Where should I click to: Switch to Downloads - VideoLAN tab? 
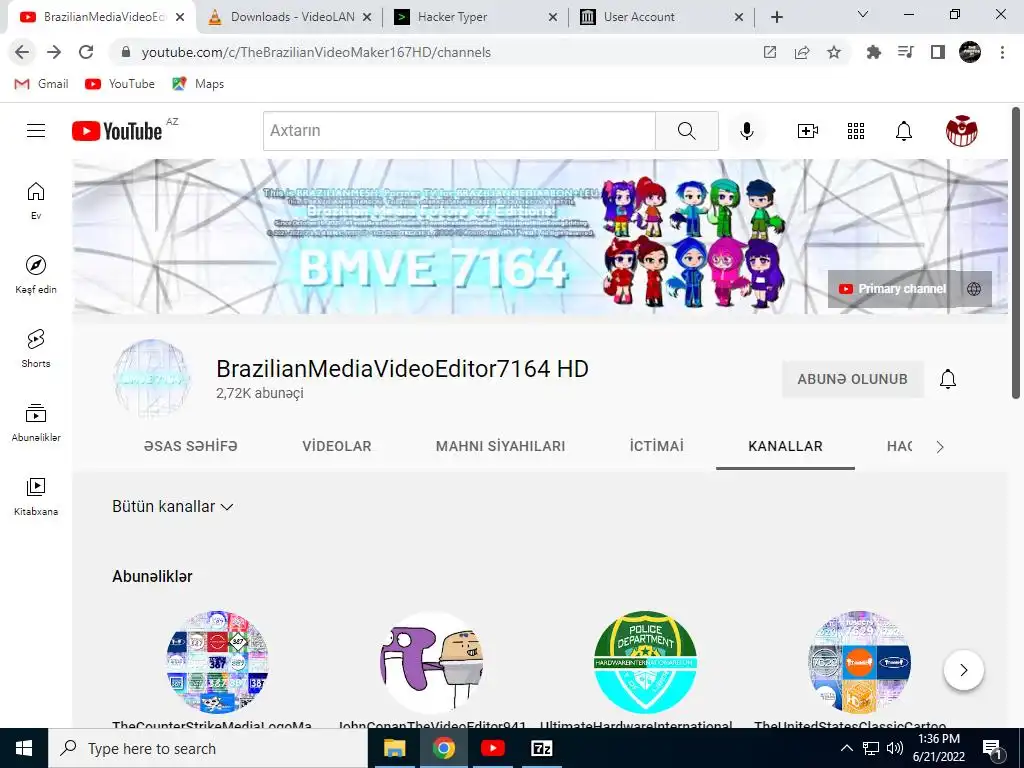(290, 17)
